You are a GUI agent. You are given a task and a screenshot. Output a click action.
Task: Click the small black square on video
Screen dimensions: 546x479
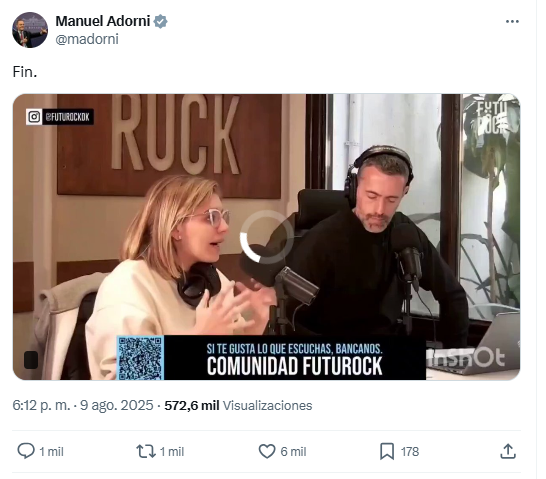[x=31, y=360]
